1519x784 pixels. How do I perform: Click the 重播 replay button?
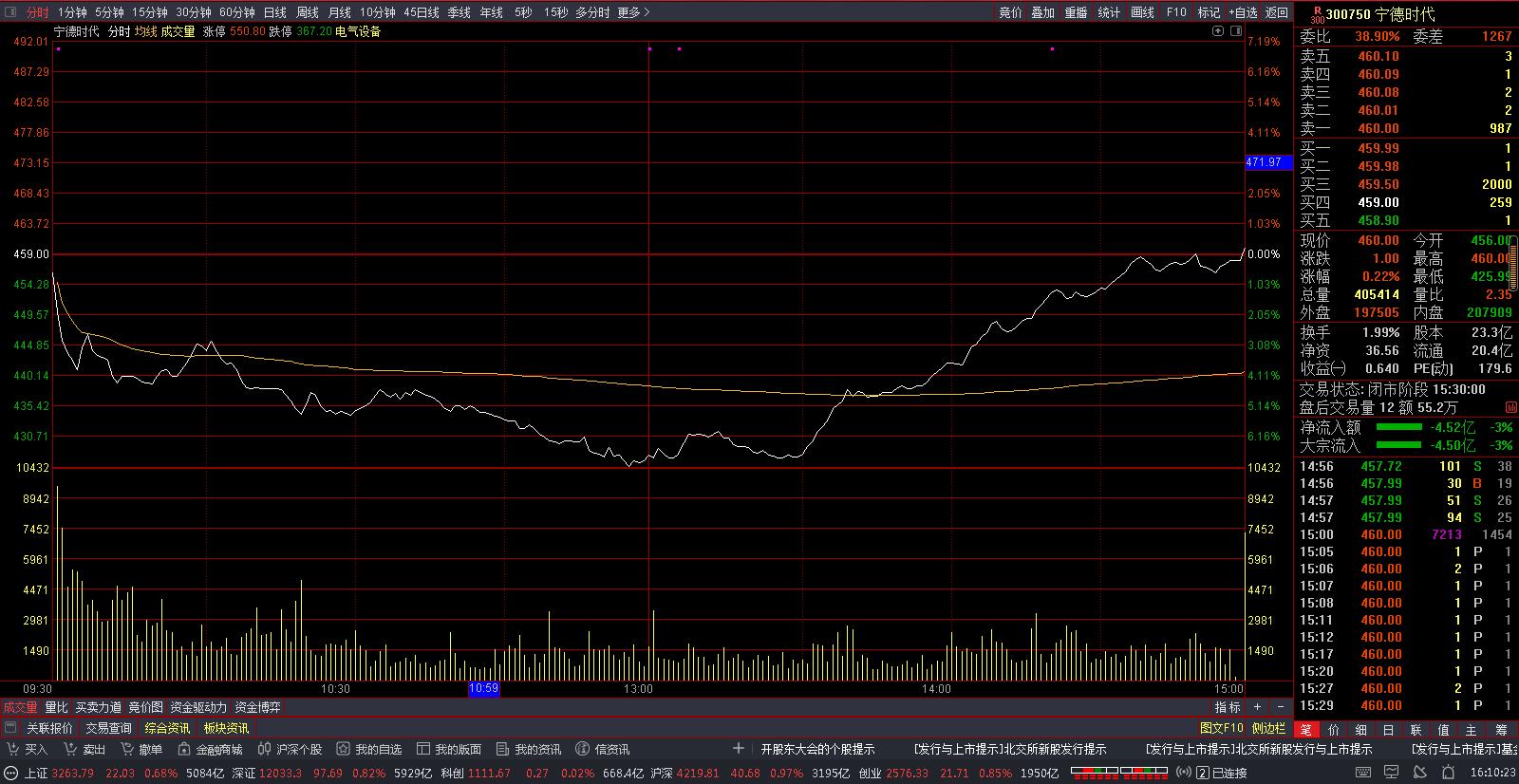1076,12
